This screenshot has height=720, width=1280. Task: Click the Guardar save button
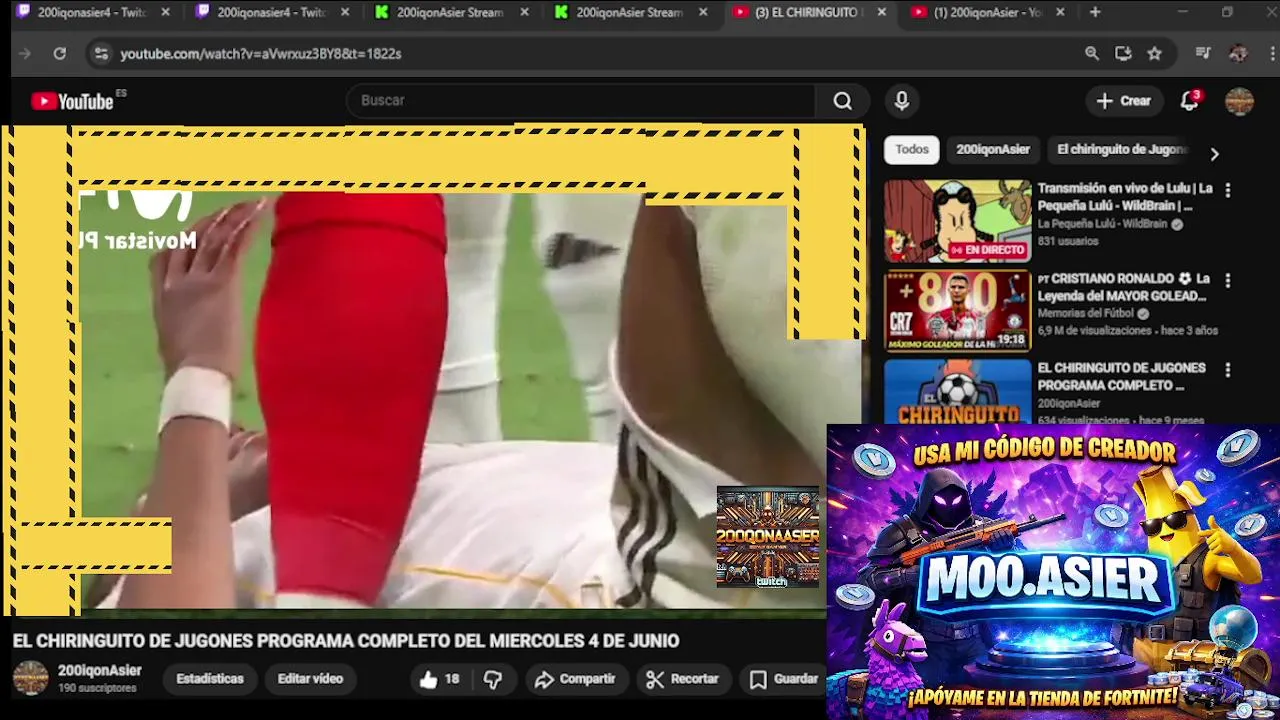pyautogui.click(x=785, y=679)
